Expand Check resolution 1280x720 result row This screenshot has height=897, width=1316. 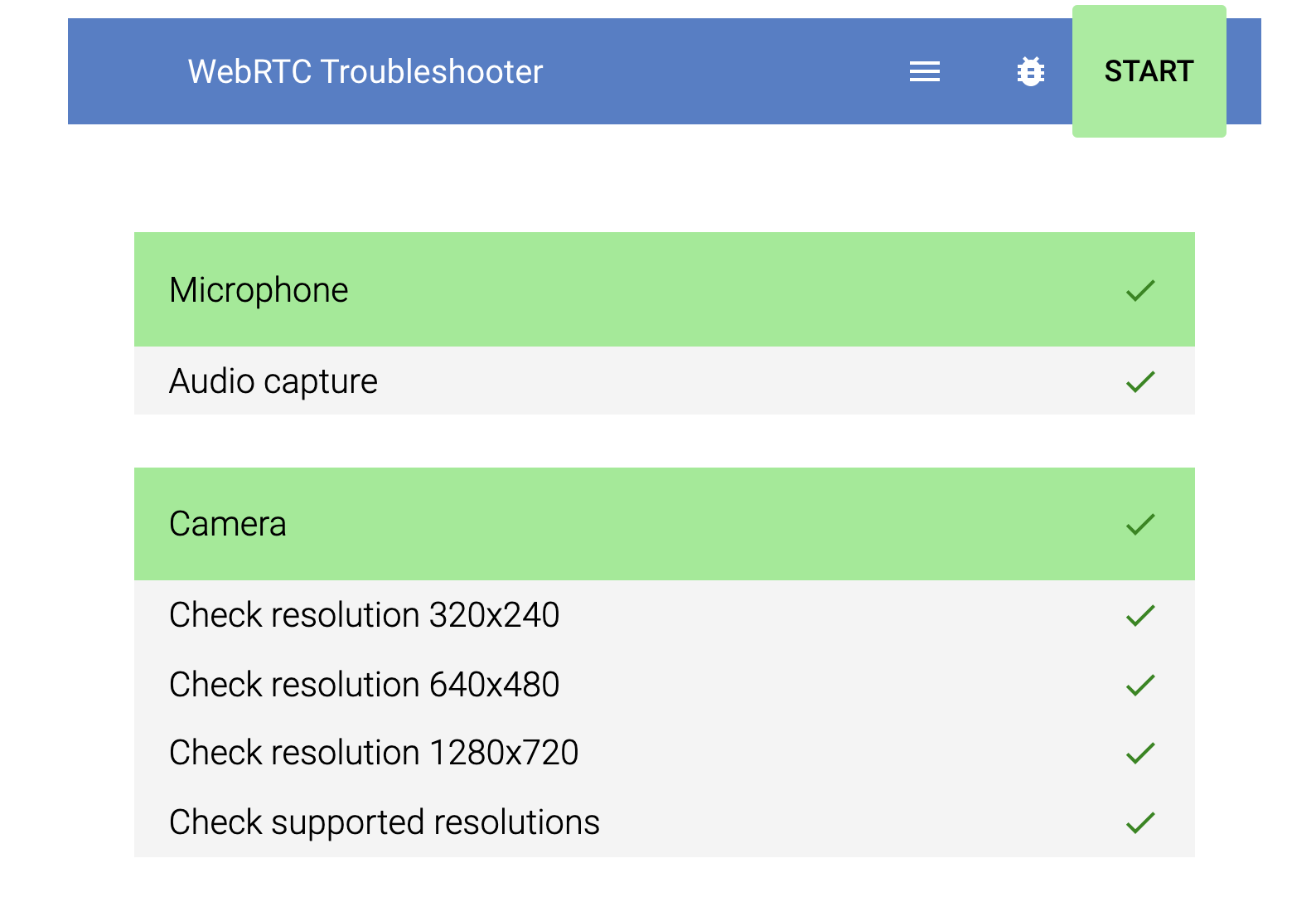pyautogui.click(x=663, y=753)
